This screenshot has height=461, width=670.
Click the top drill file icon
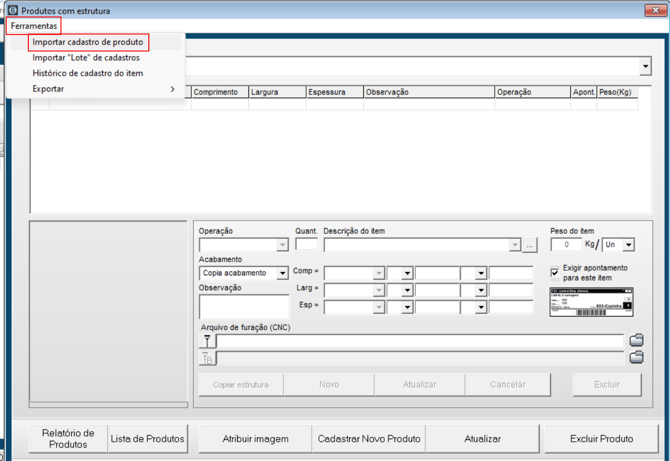[x=208, y=341]
